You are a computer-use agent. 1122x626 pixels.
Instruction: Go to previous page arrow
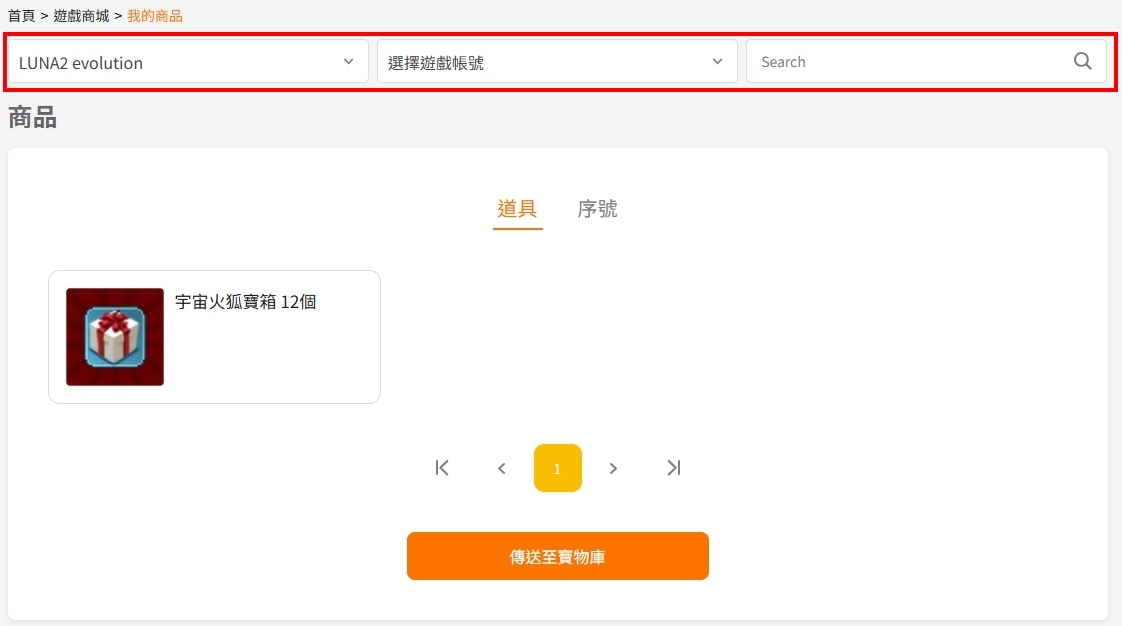[502, 469]
